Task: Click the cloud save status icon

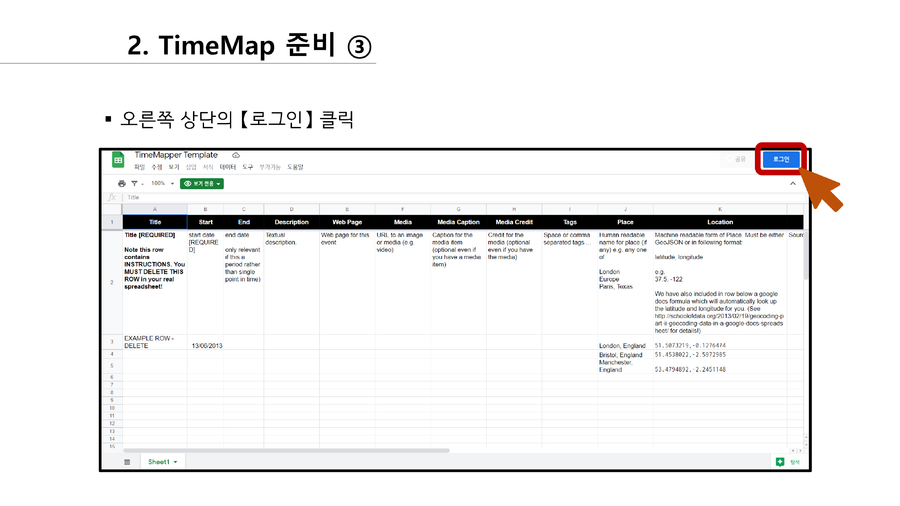Action: [x=236, y=155]
